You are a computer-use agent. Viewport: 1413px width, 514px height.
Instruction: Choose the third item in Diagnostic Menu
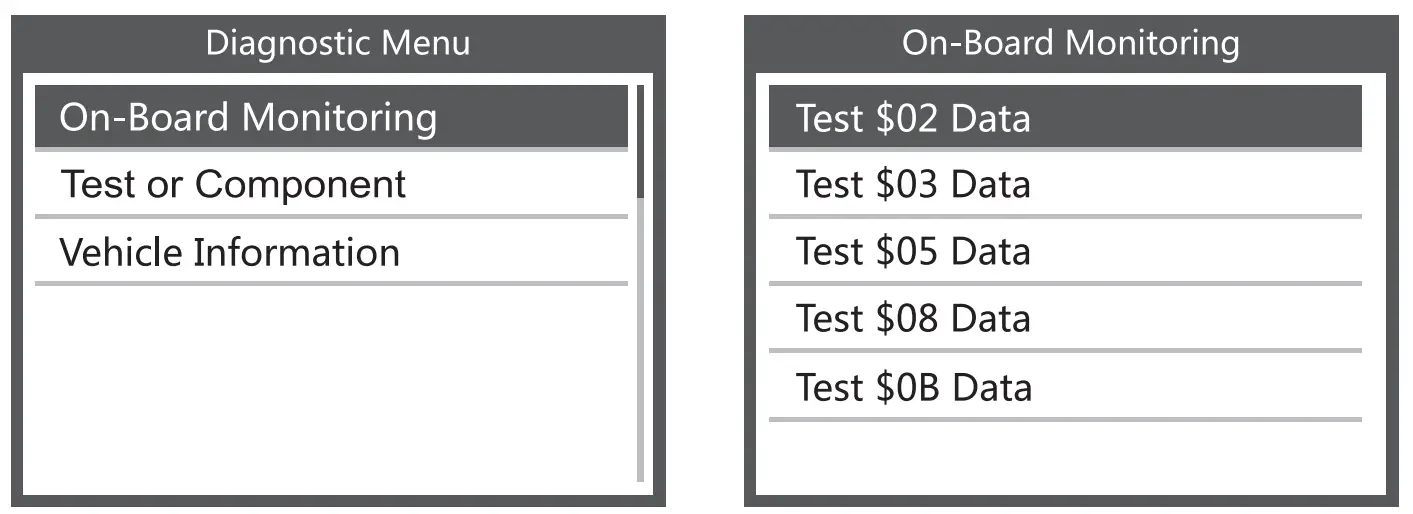tap(330, 252)
